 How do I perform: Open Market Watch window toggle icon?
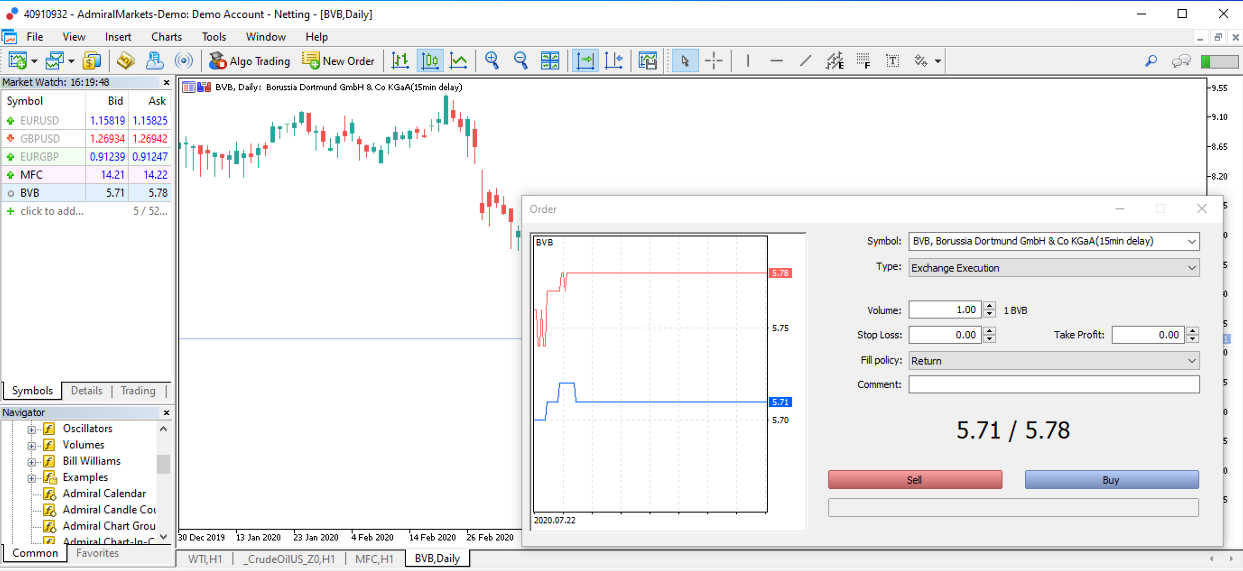(x=92, y=61)
